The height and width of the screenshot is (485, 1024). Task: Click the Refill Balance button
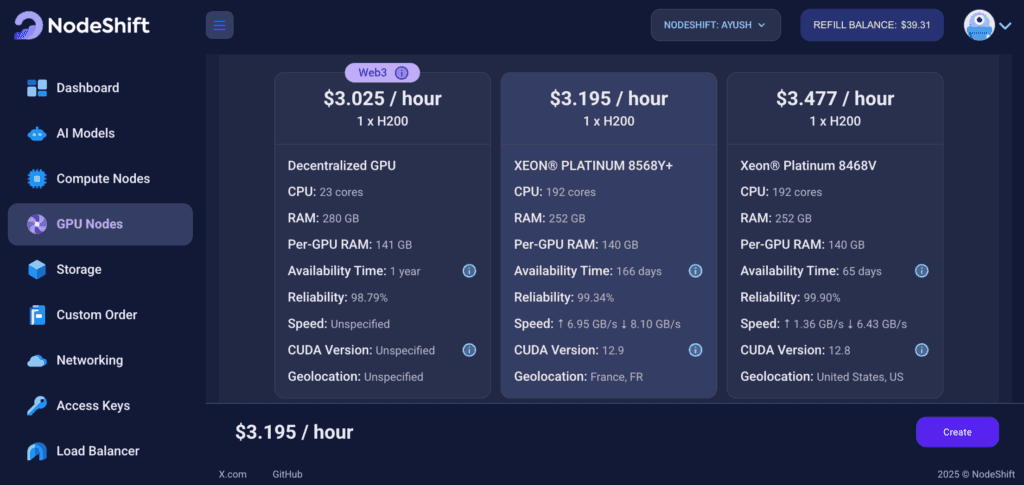tap(871, 25)
